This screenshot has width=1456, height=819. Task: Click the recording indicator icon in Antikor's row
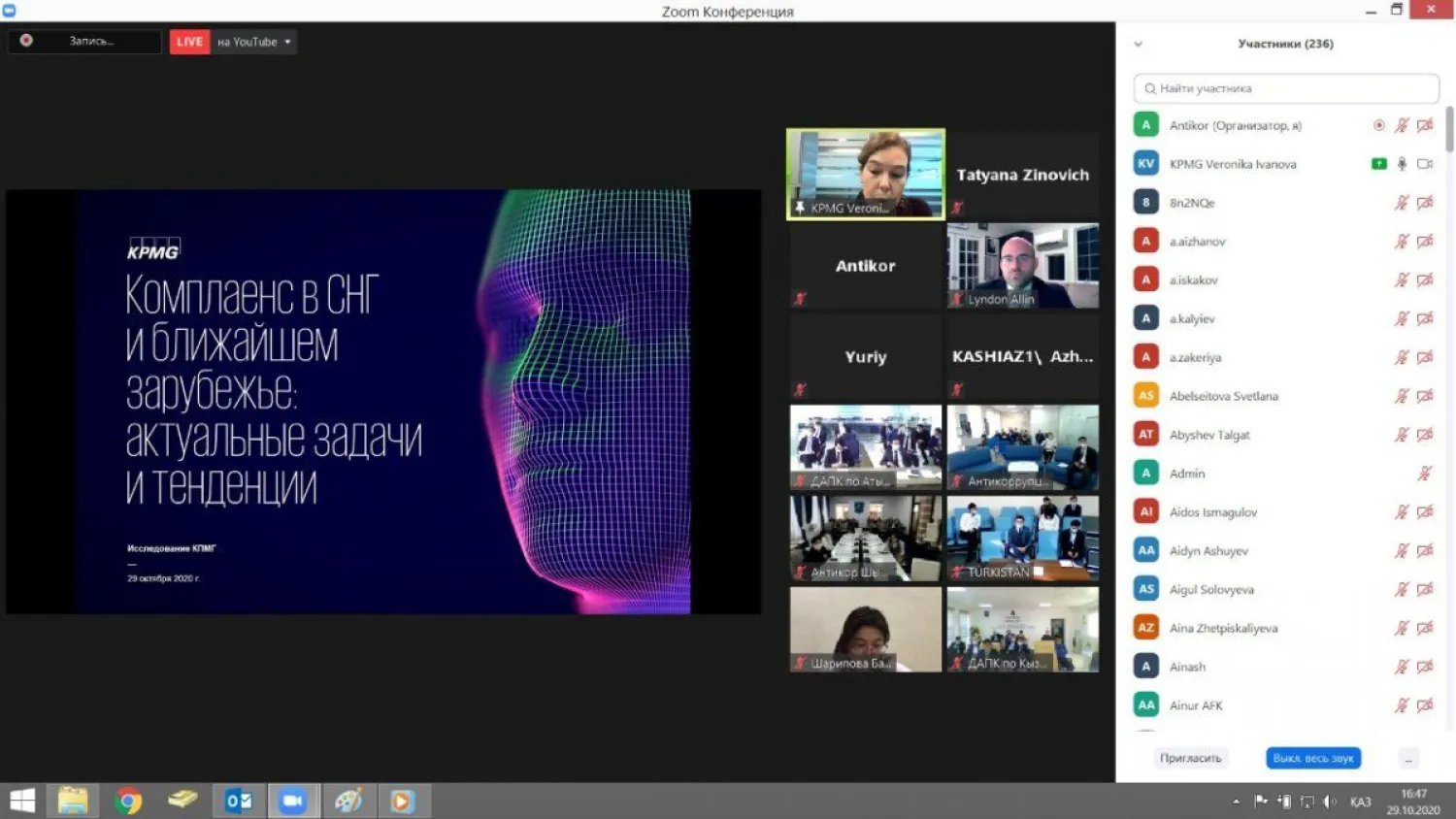[1378, 125]
